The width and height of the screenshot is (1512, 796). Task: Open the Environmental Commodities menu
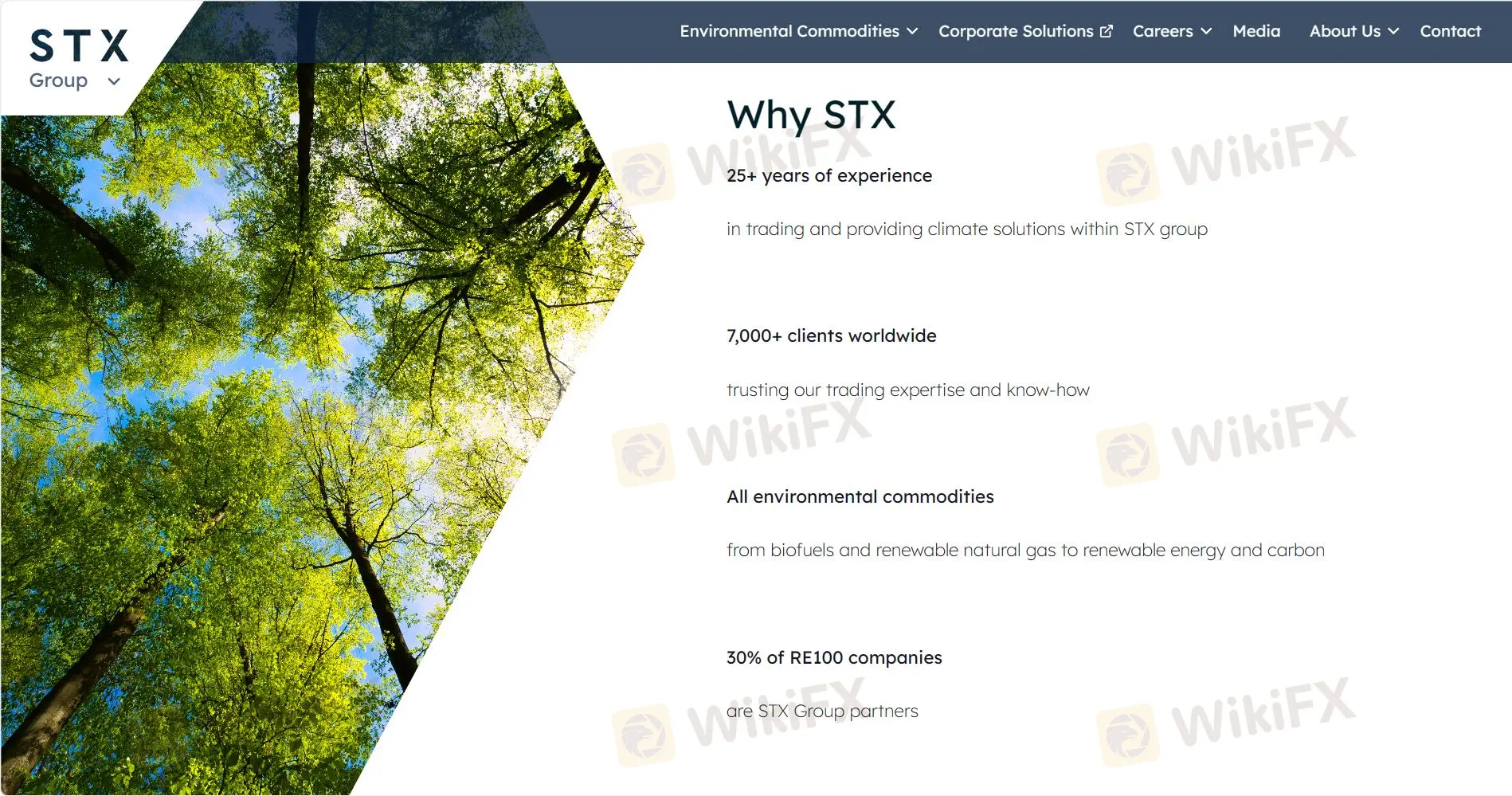click(x=789, y=31)
